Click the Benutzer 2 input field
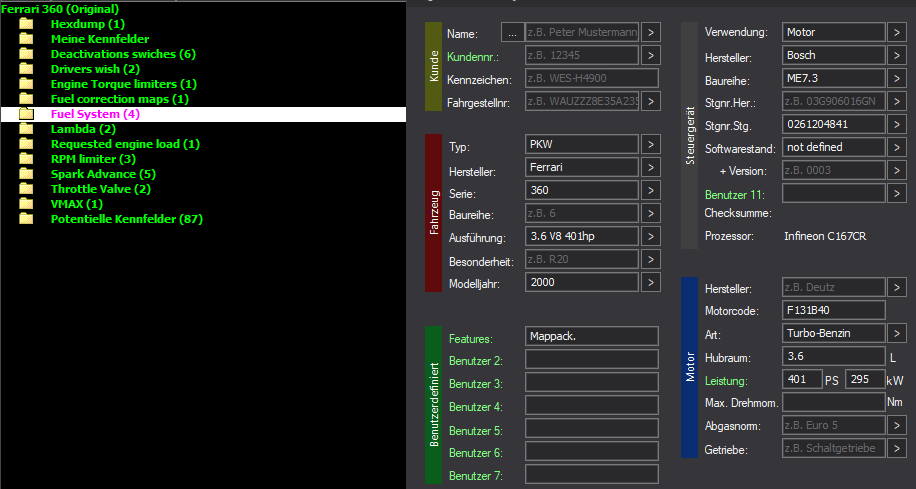Screen dimensions: 916x489 [x=592, y=359]
